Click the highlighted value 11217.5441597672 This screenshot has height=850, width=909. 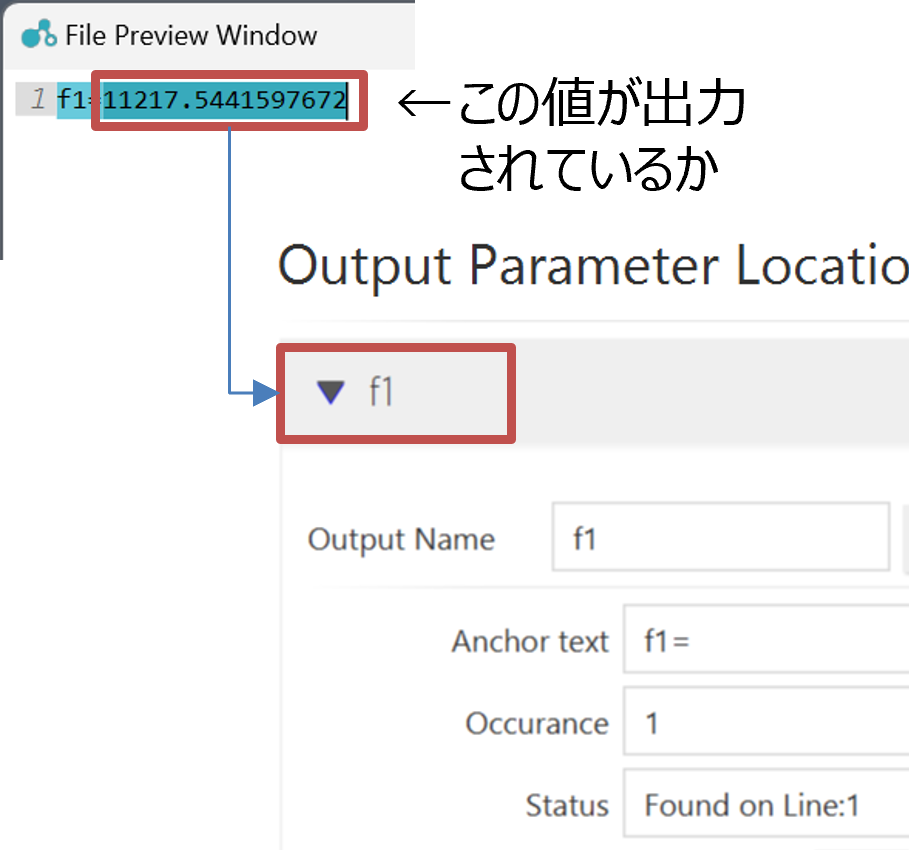pyautogui.click(x=225, y=101)
